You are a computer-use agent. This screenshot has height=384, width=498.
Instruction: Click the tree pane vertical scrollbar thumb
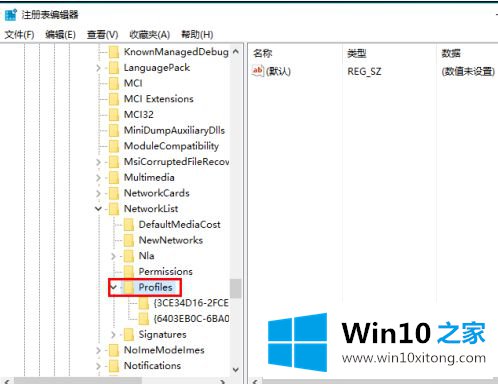click(236, 288)
